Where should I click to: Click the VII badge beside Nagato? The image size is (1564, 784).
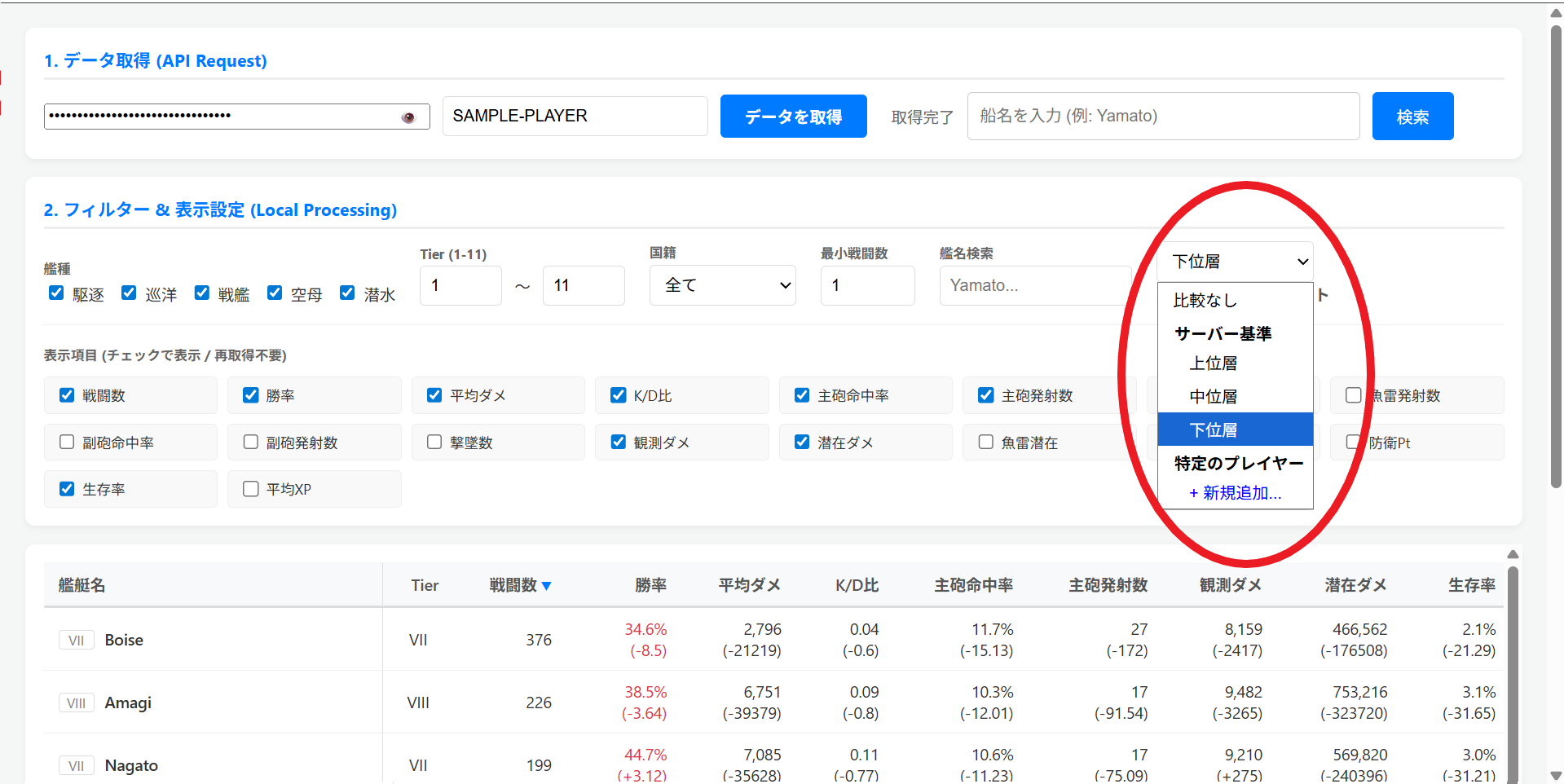pyautogui.click(x=77, y=766)
